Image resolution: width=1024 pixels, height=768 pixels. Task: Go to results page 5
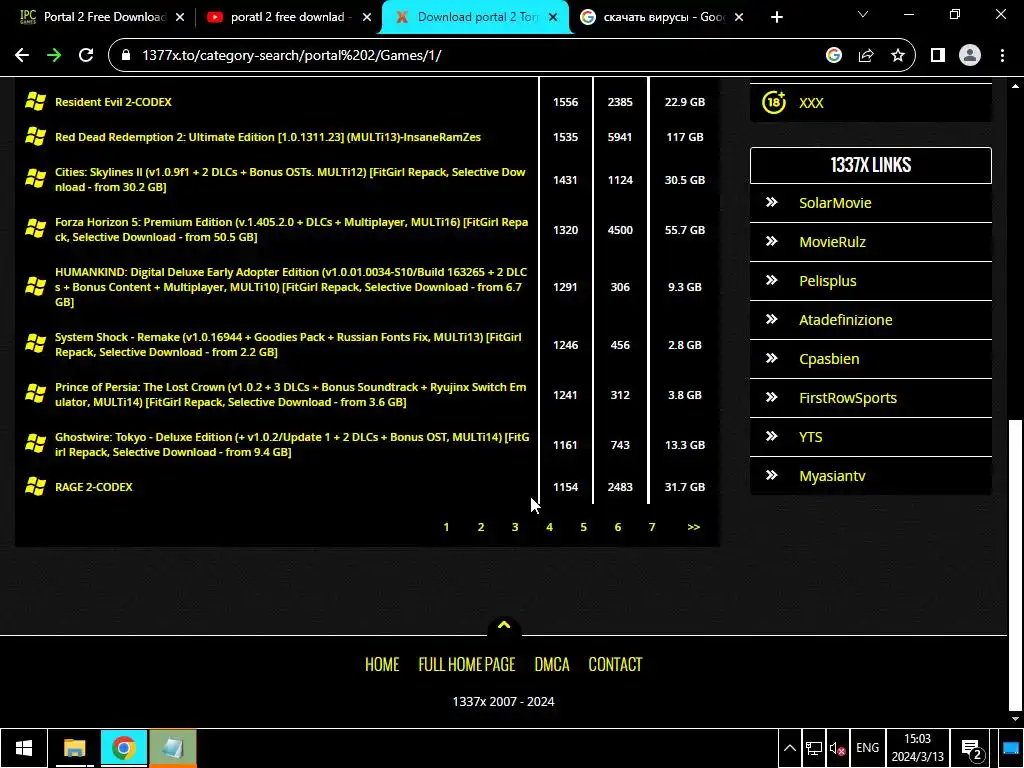[x=583, y=527]
